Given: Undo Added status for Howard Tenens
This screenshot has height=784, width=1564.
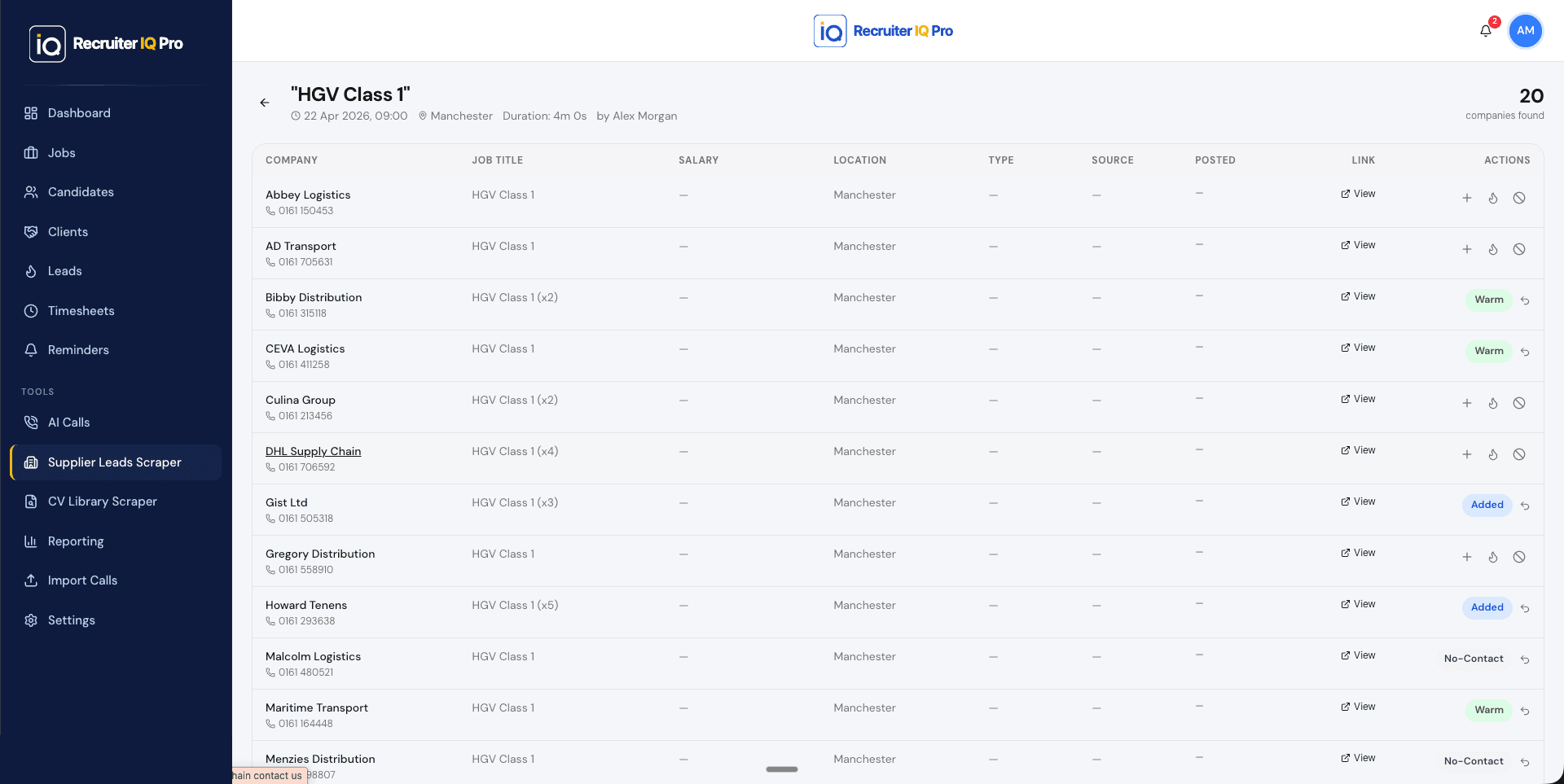Looking at the screenshot, I should click(x=1525, y=608).
